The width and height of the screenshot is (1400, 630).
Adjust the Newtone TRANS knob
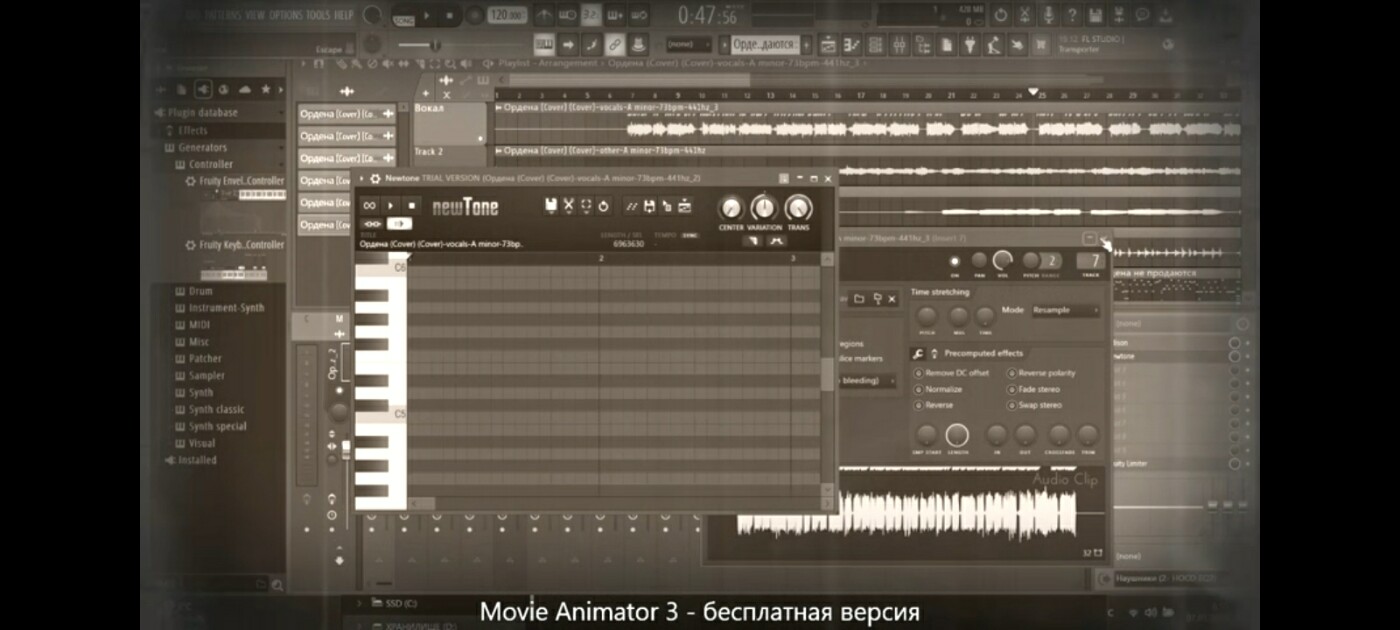pos(798,208)
